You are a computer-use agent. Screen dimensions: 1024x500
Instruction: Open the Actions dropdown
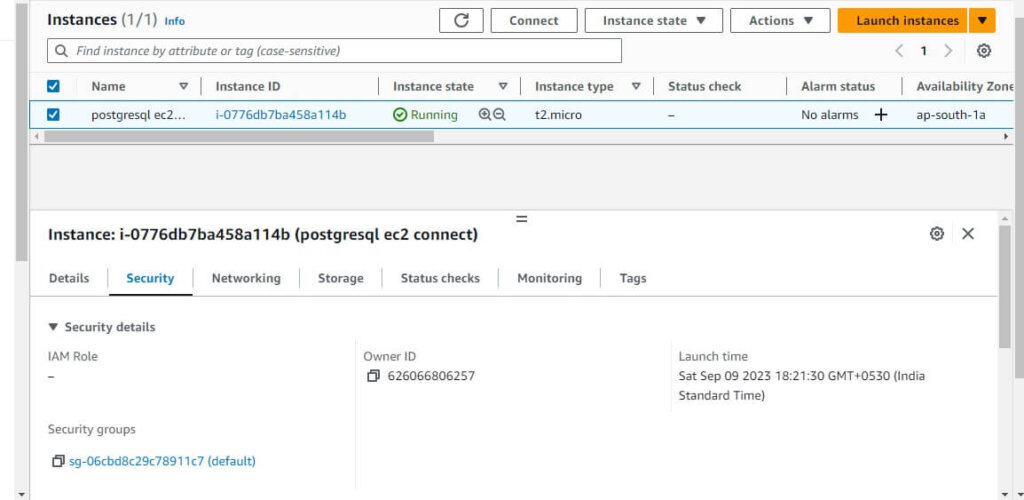point(780,20)
